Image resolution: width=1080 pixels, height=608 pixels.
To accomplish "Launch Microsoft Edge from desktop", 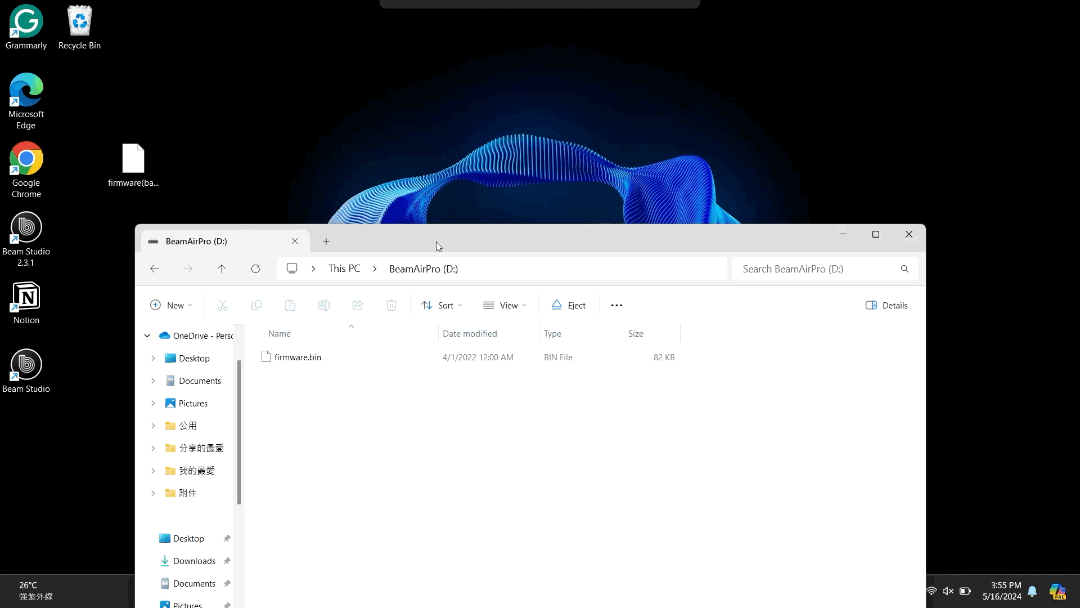I will coord(26,101).
